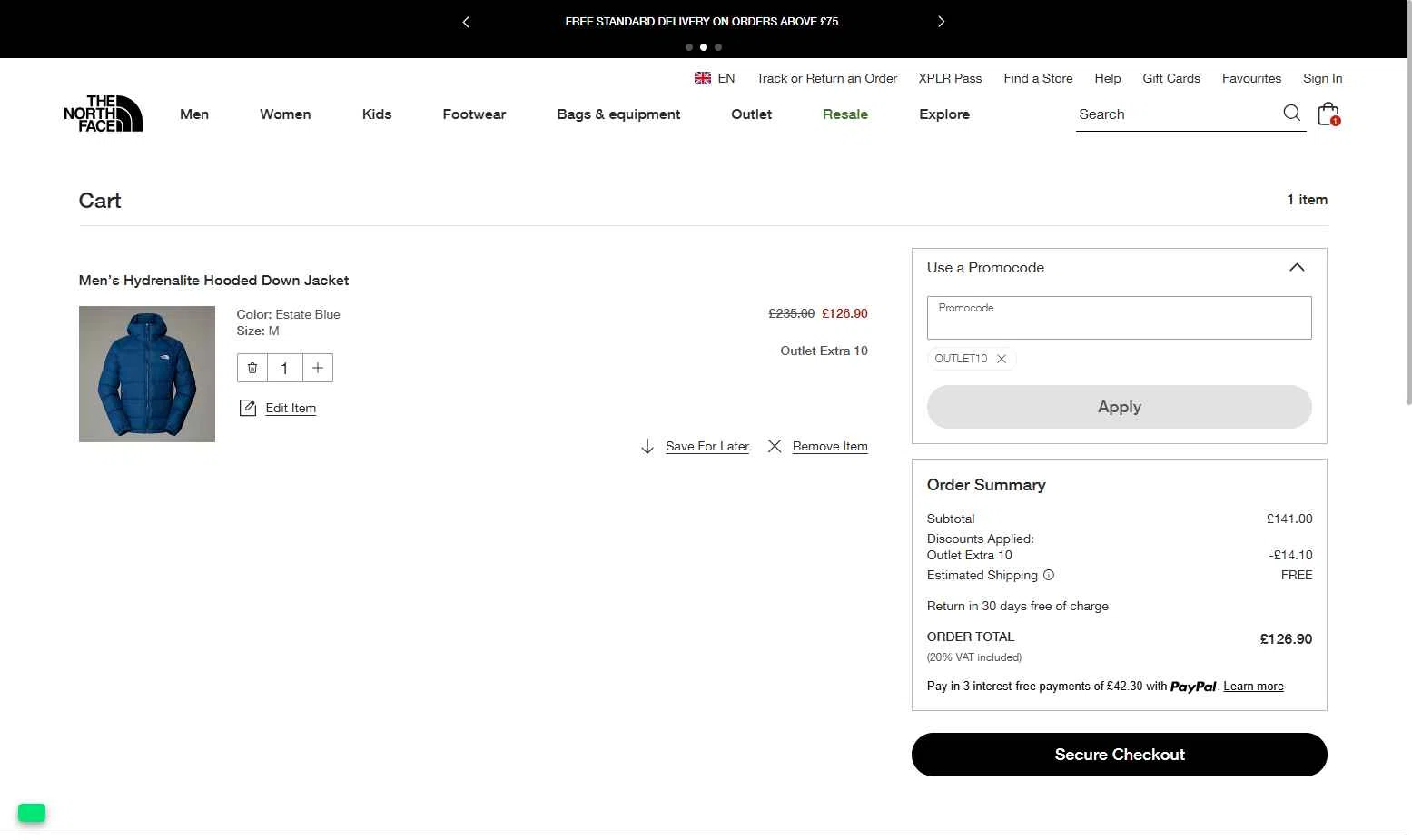Click Sign In

point(1322,78)
